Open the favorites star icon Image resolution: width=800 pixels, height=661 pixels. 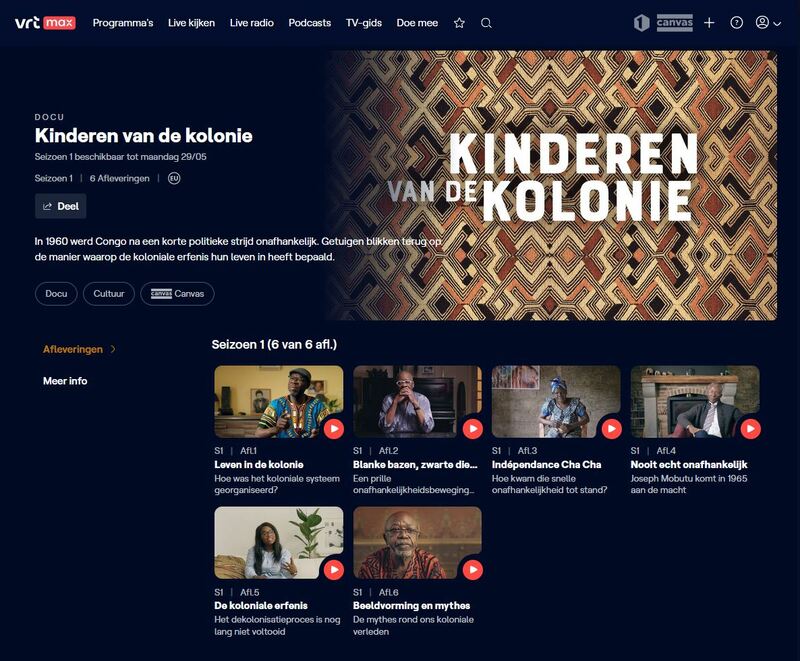point(459,23)
